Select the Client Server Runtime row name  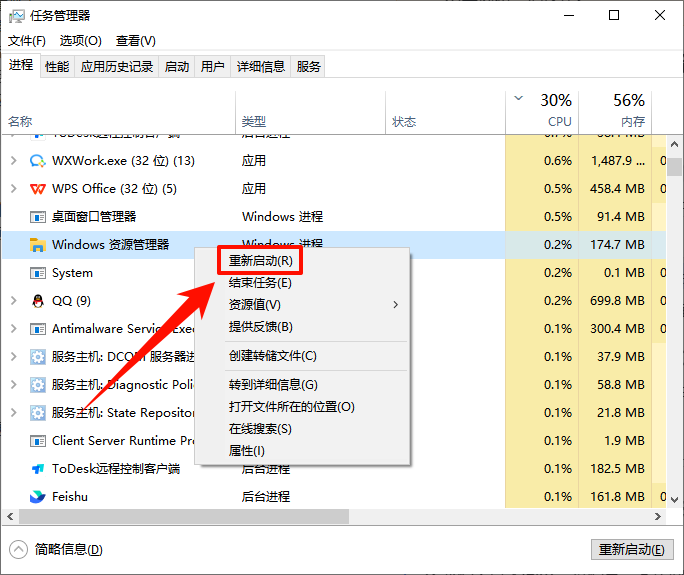coord(123,441)
